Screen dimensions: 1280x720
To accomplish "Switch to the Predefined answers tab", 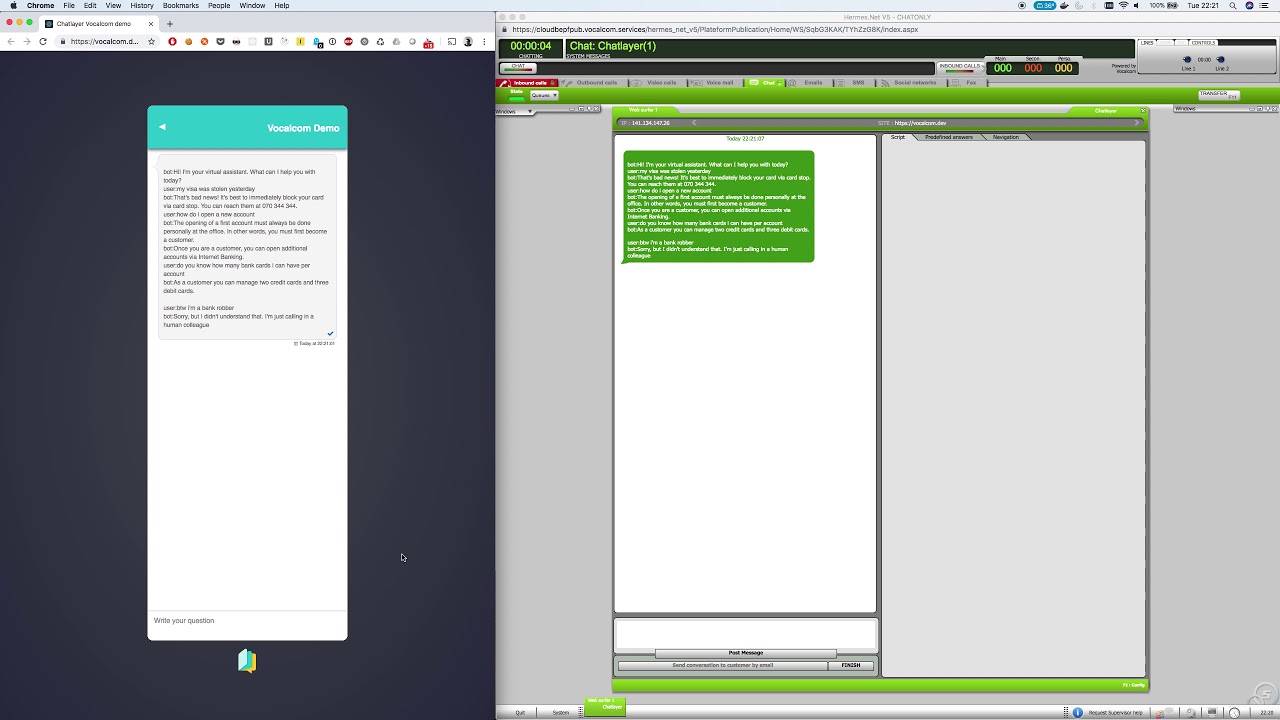I will [x=948, y=137].
